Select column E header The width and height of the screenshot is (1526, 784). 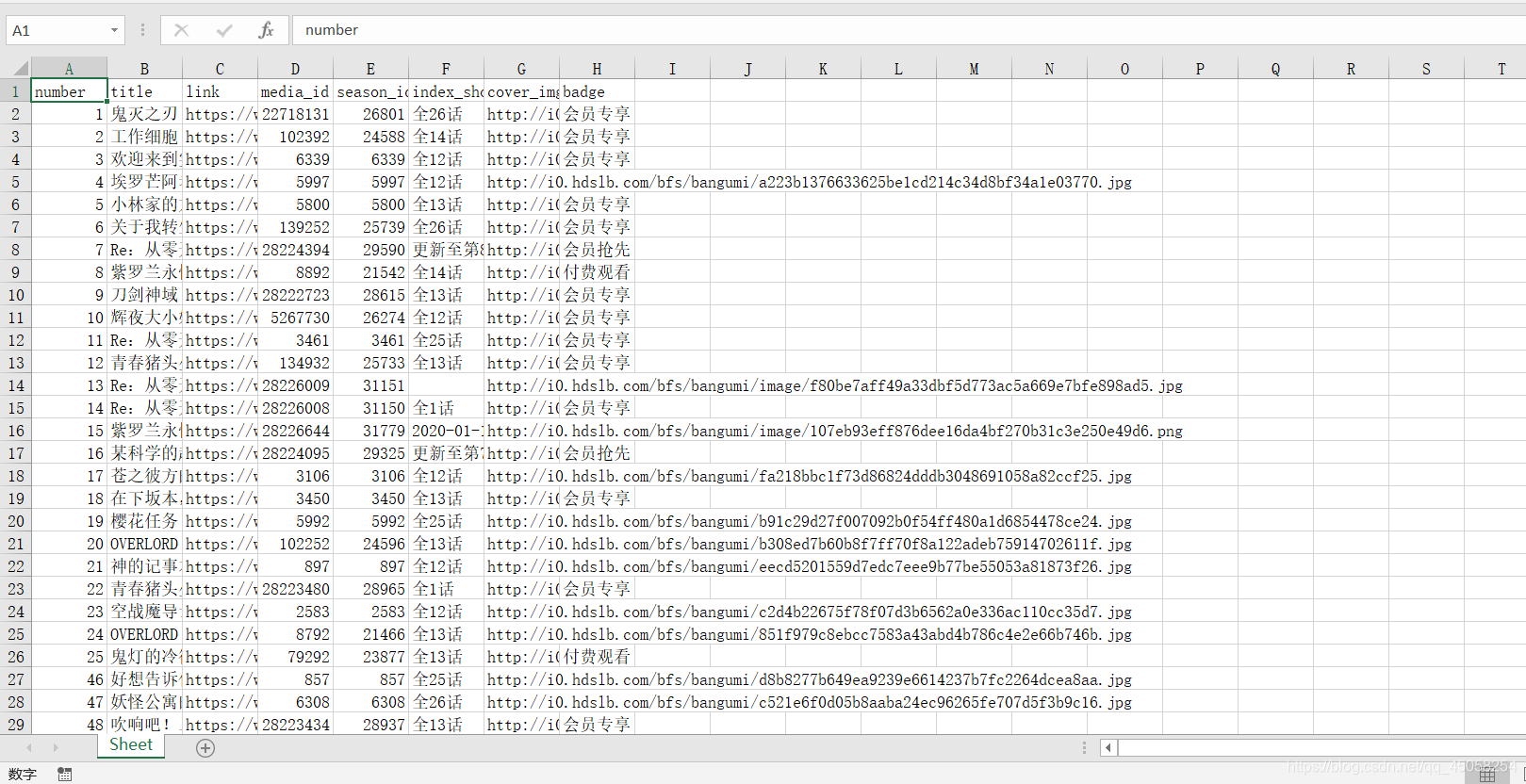(x=370, y=69)
